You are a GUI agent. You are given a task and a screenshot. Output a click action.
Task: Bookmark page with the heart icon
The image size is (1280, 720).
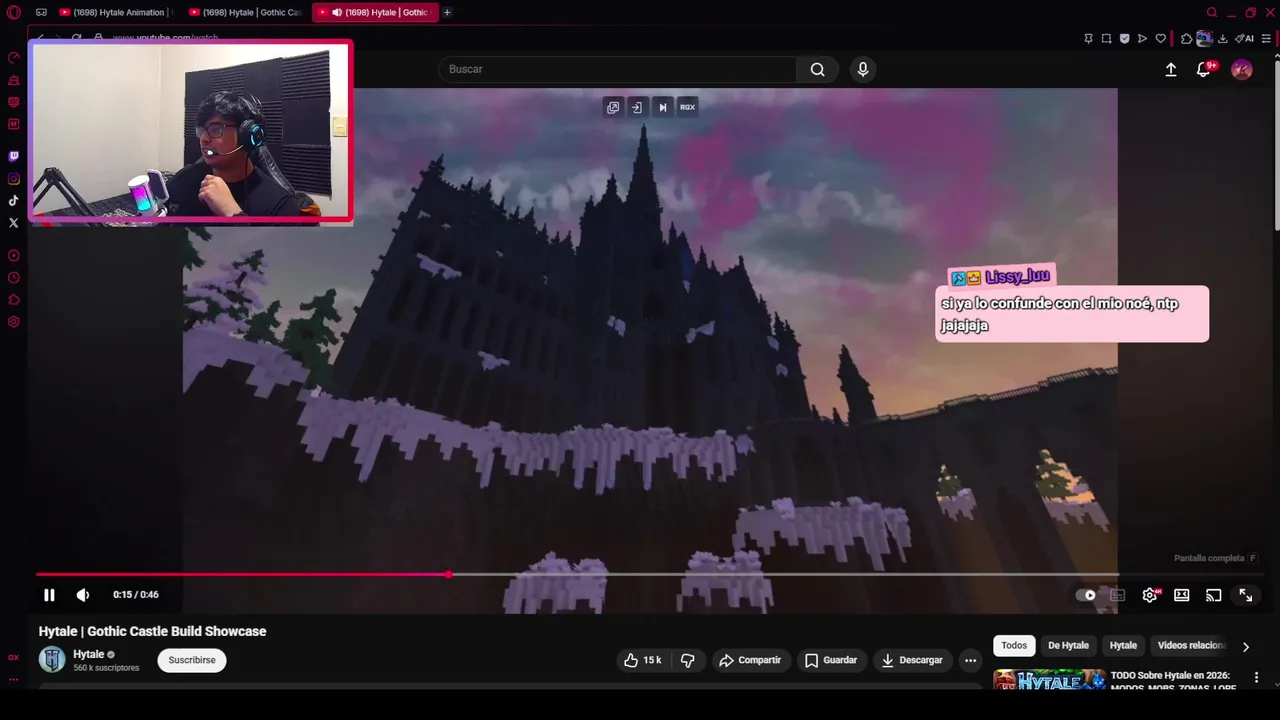click(1160, 38)
